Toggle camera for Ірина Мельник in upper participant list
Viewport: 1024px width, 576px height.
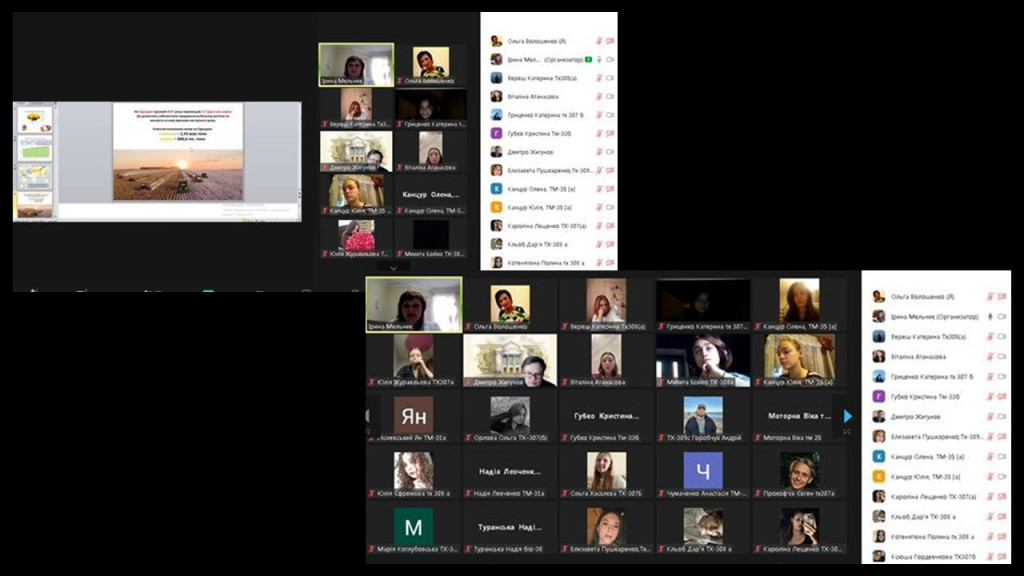(609, 60)
